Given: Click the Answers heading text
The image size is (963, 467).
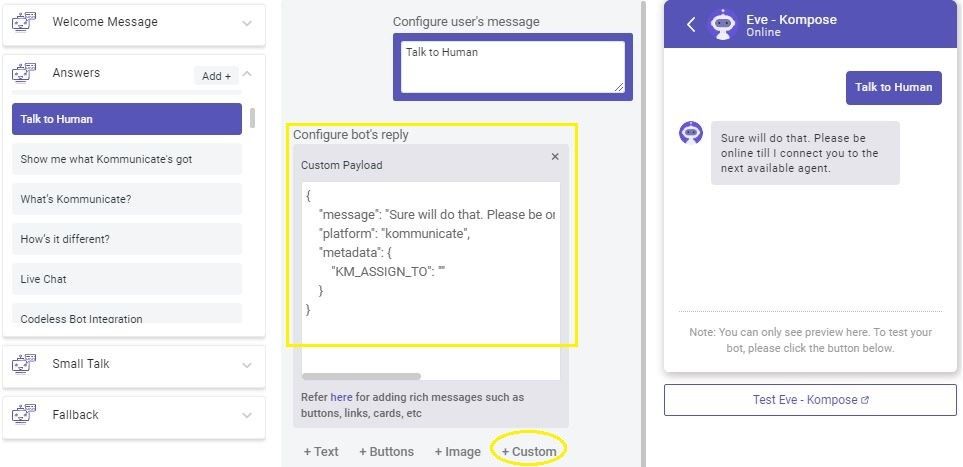Looking at the screenshot, I should tap(76, 73).
